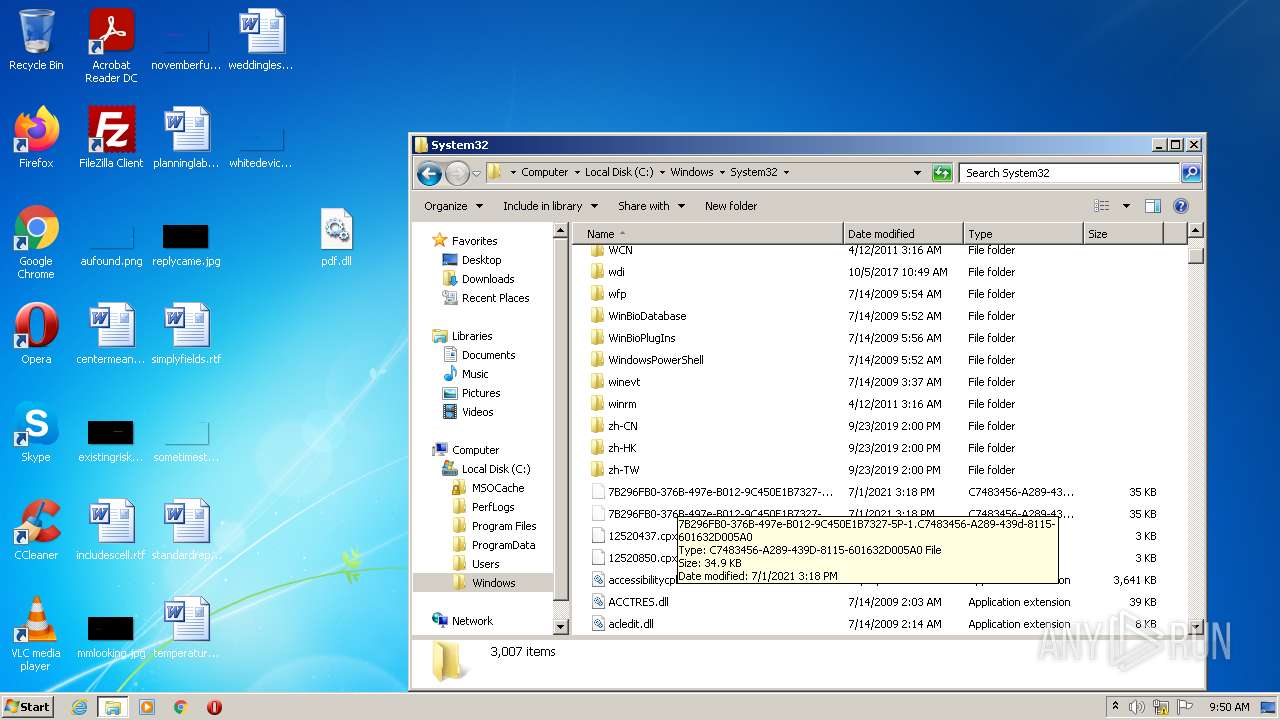Launch Acrobat Reader DC from desktop
1280x720 pixels.
coord(111,46)
